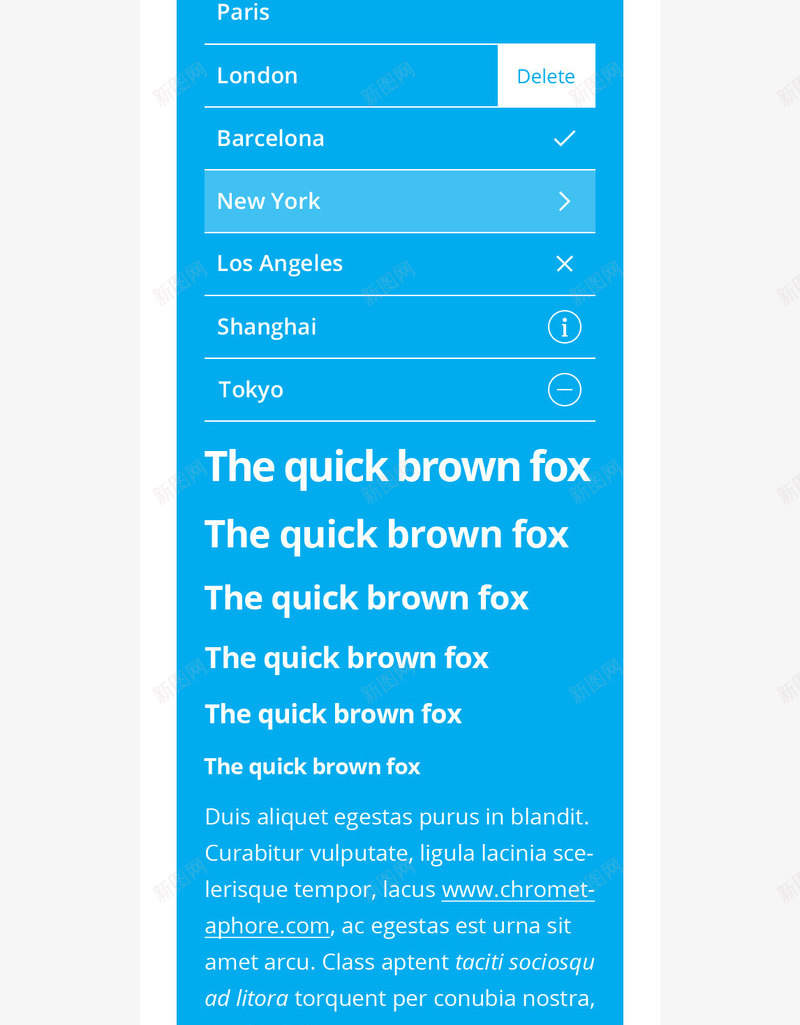Screen dimensions: 800x1025
Task: Select the highlighted New York label
Action: point(268,201)
